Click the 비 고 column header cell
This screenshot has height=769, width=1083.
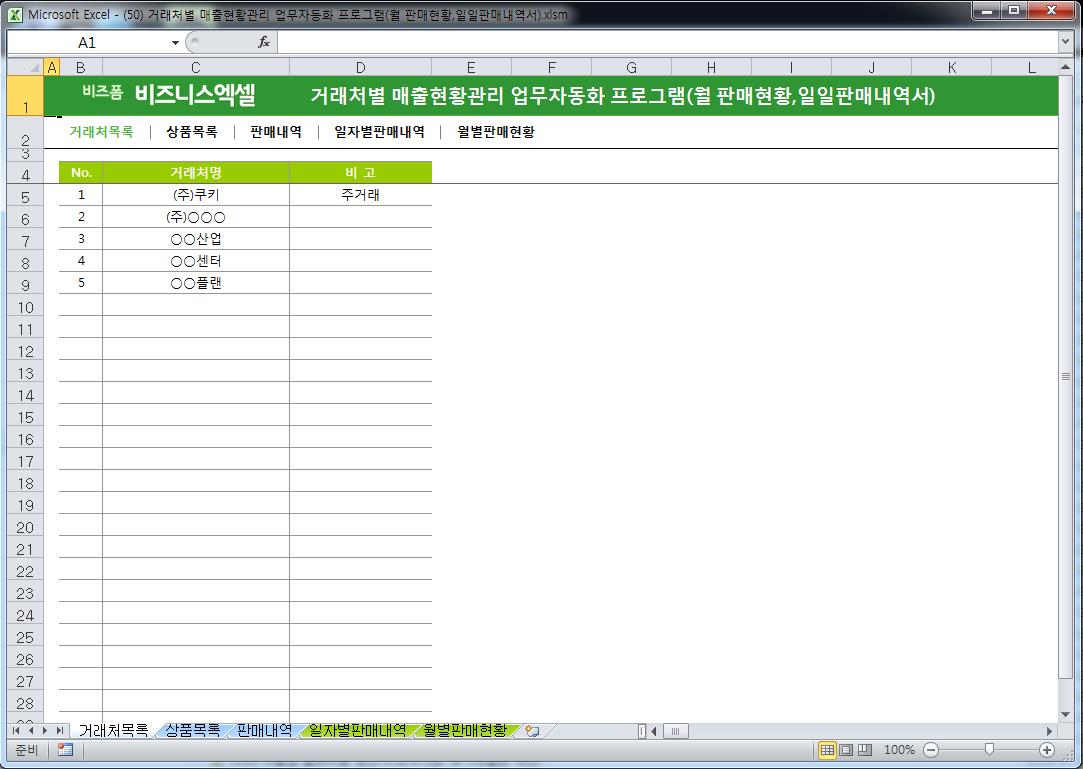(x=361, y=173)
